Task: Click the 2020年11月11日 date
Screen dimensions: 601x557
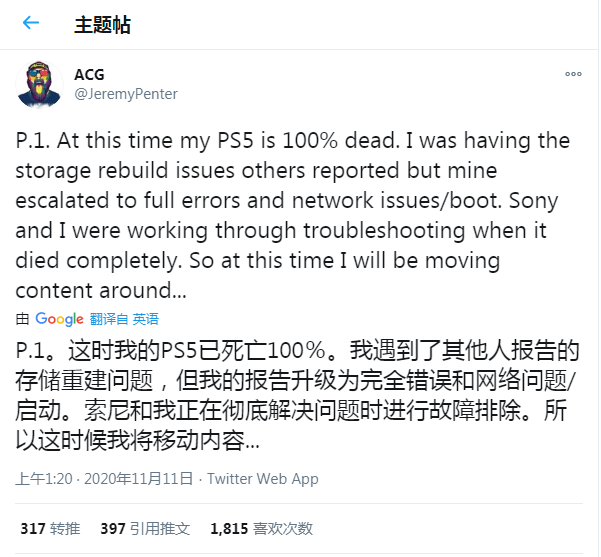Action: pyautogui.click(x=136, y=478)
